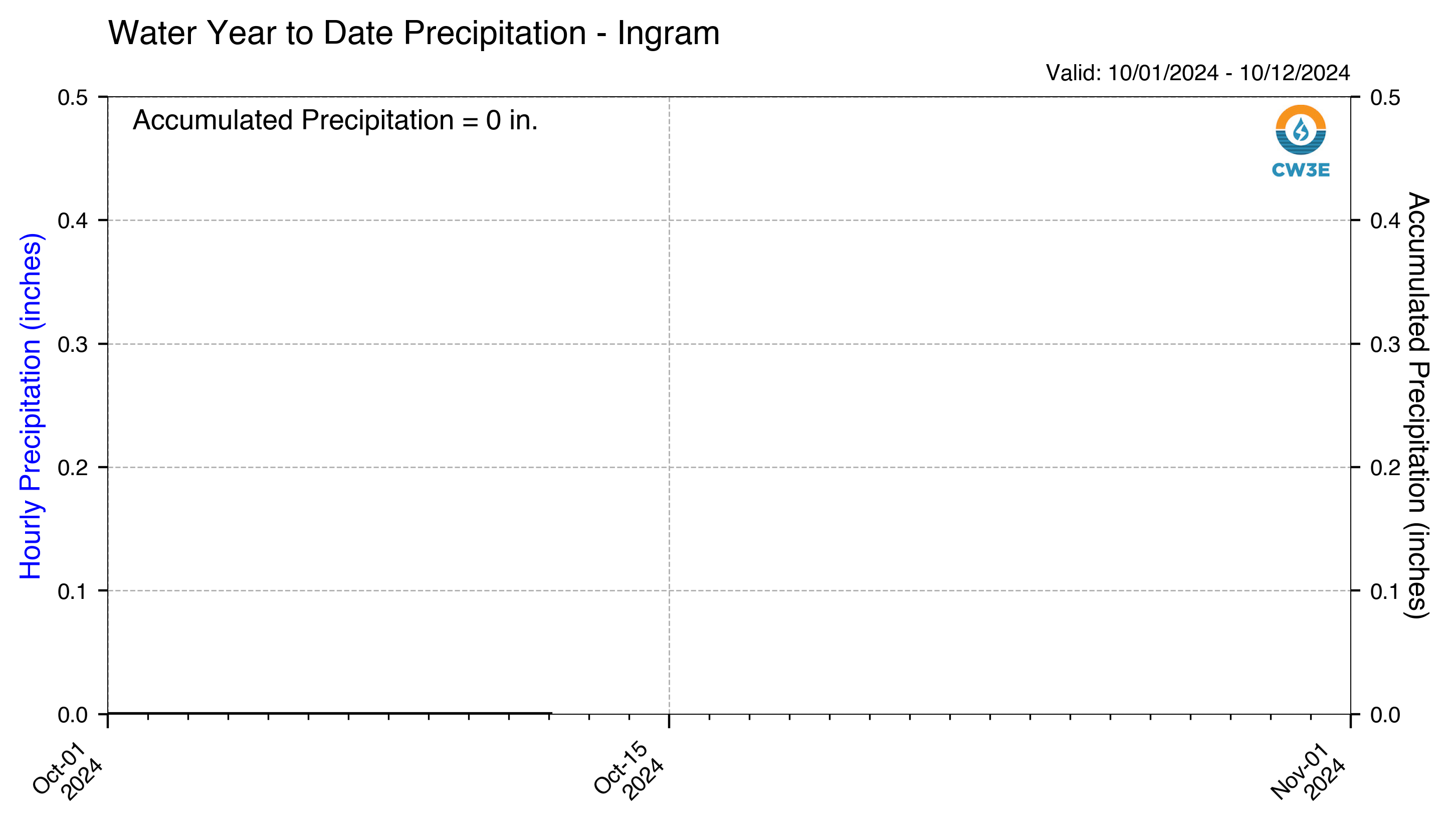Viewport: 1449px width, 840px height.
Task: Click the 0.5 tick on the left axis
Action: (73, 97)
